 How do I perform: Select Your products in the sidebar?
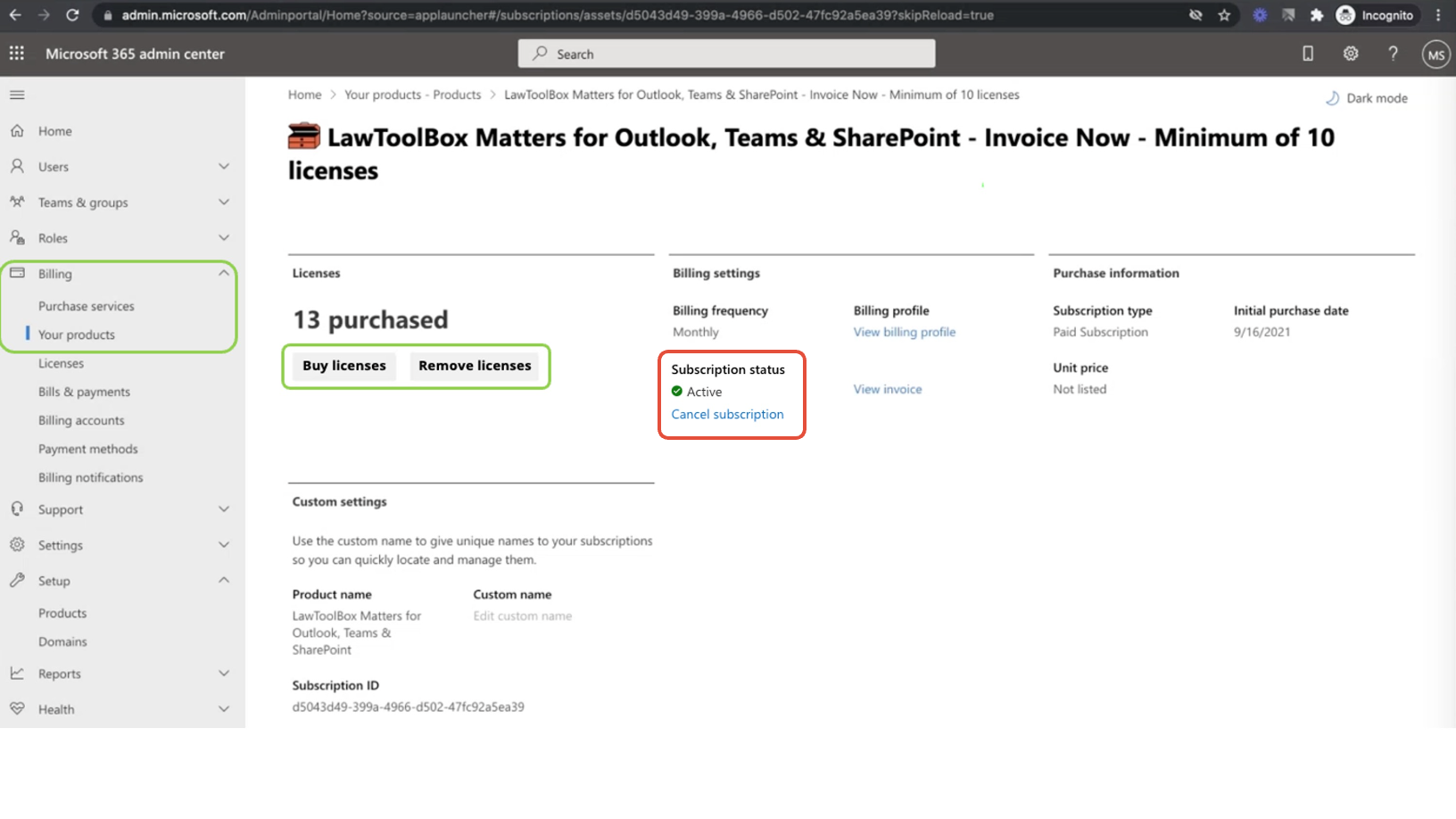tap(77, 335)
